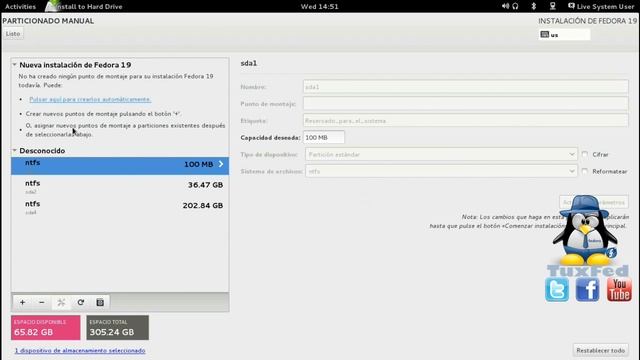Click the remove mount point minus icon
The width and height of the screenshot is (640, 360).
click(42, 302)
